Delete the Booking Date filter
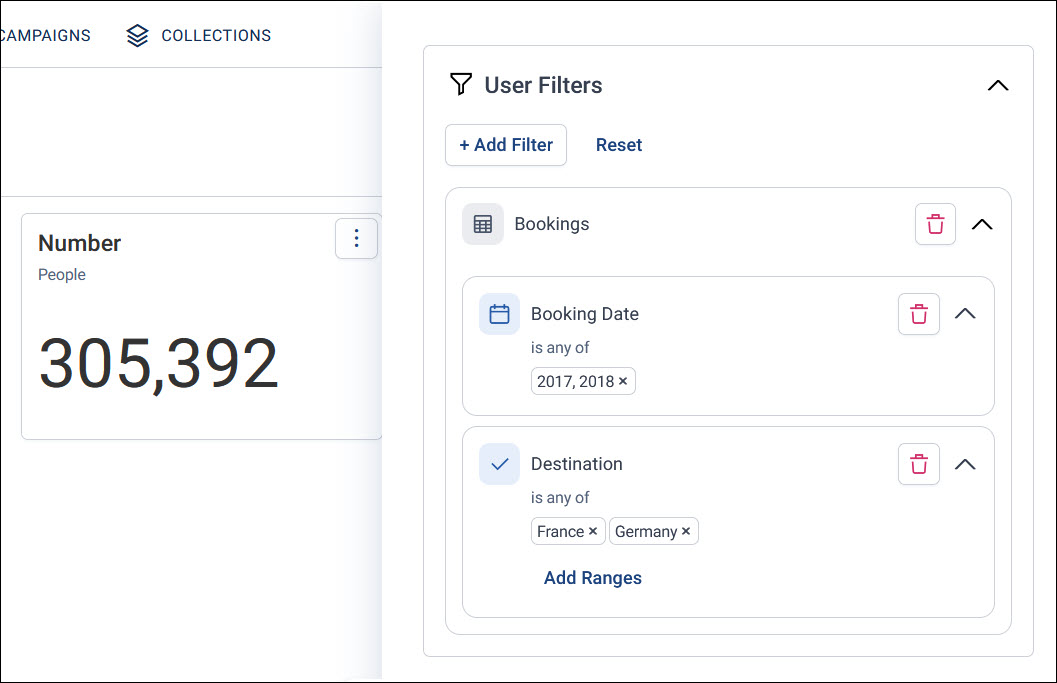 [x=919, y=314]
